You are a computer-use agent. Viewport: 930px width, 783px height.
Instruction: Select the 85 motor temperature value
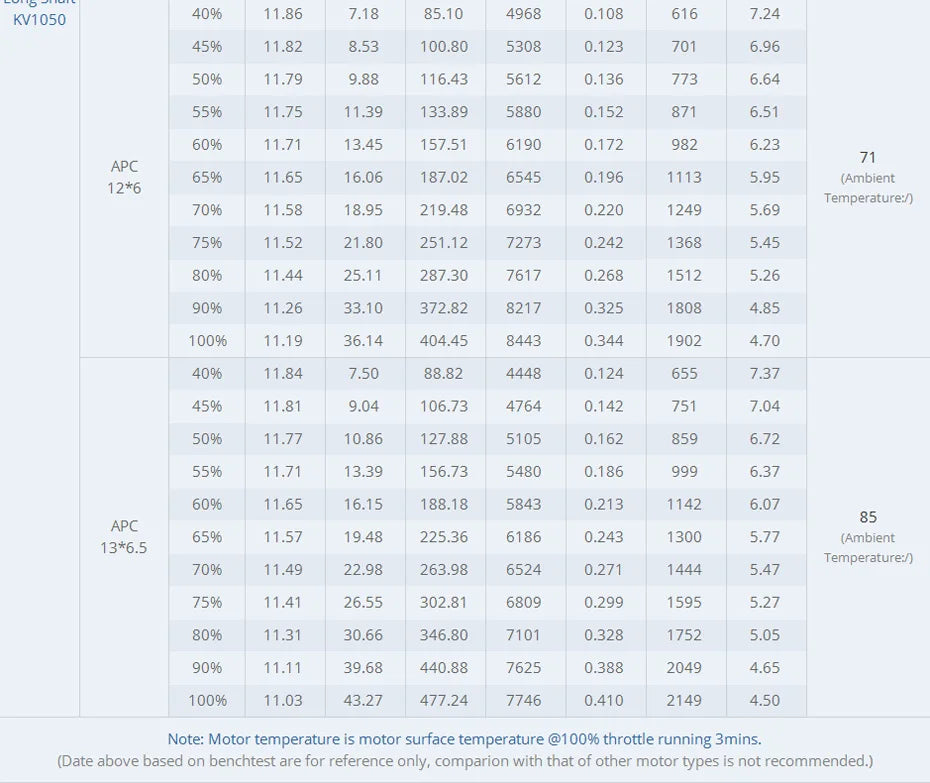pyautogui.click(x=868, y=517)
